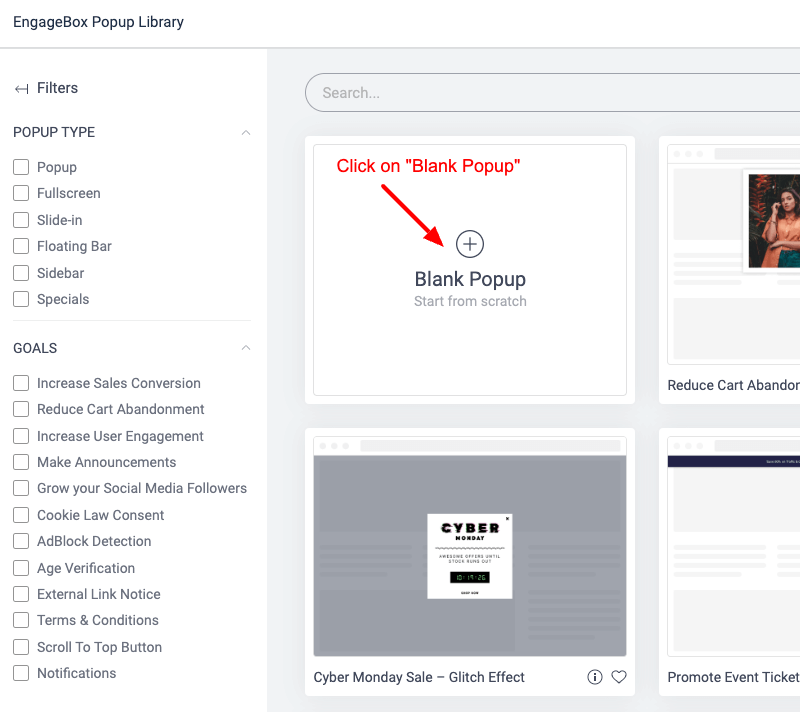This screenshot has width=800, height=712.
Task: Collapse the GOALS section chevron
Action: (246, 348)
